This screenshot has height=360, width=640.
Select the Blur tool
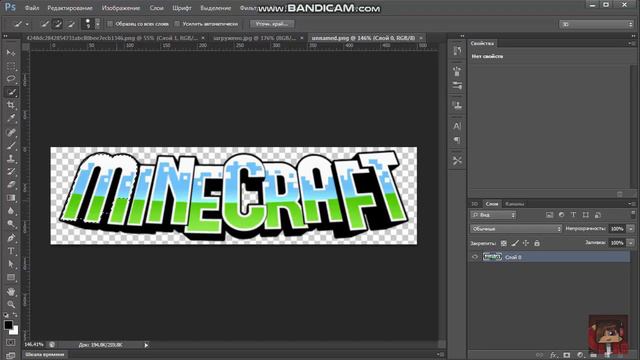click(11, 211)
